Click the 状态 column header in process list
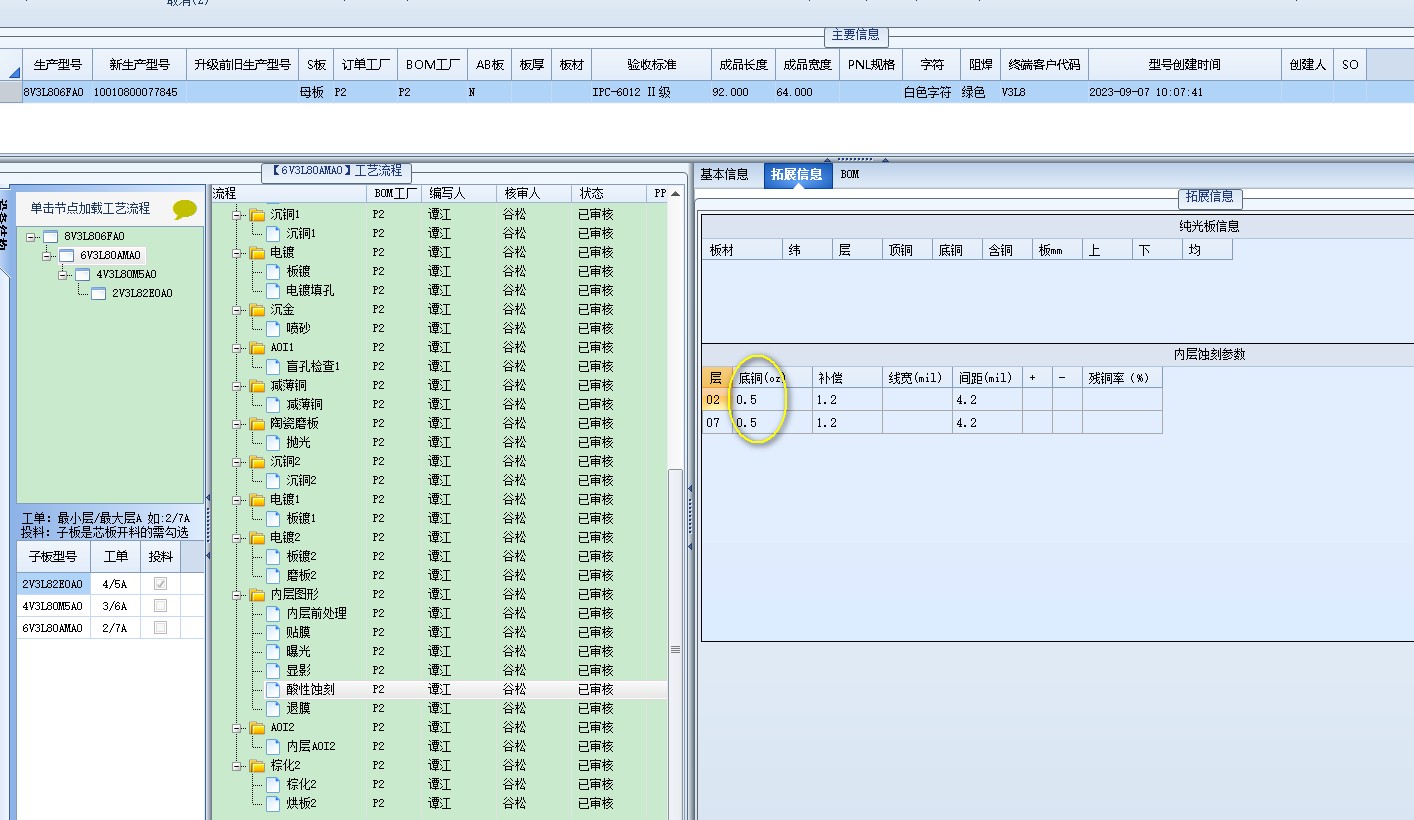 click(x=609, y=193)
